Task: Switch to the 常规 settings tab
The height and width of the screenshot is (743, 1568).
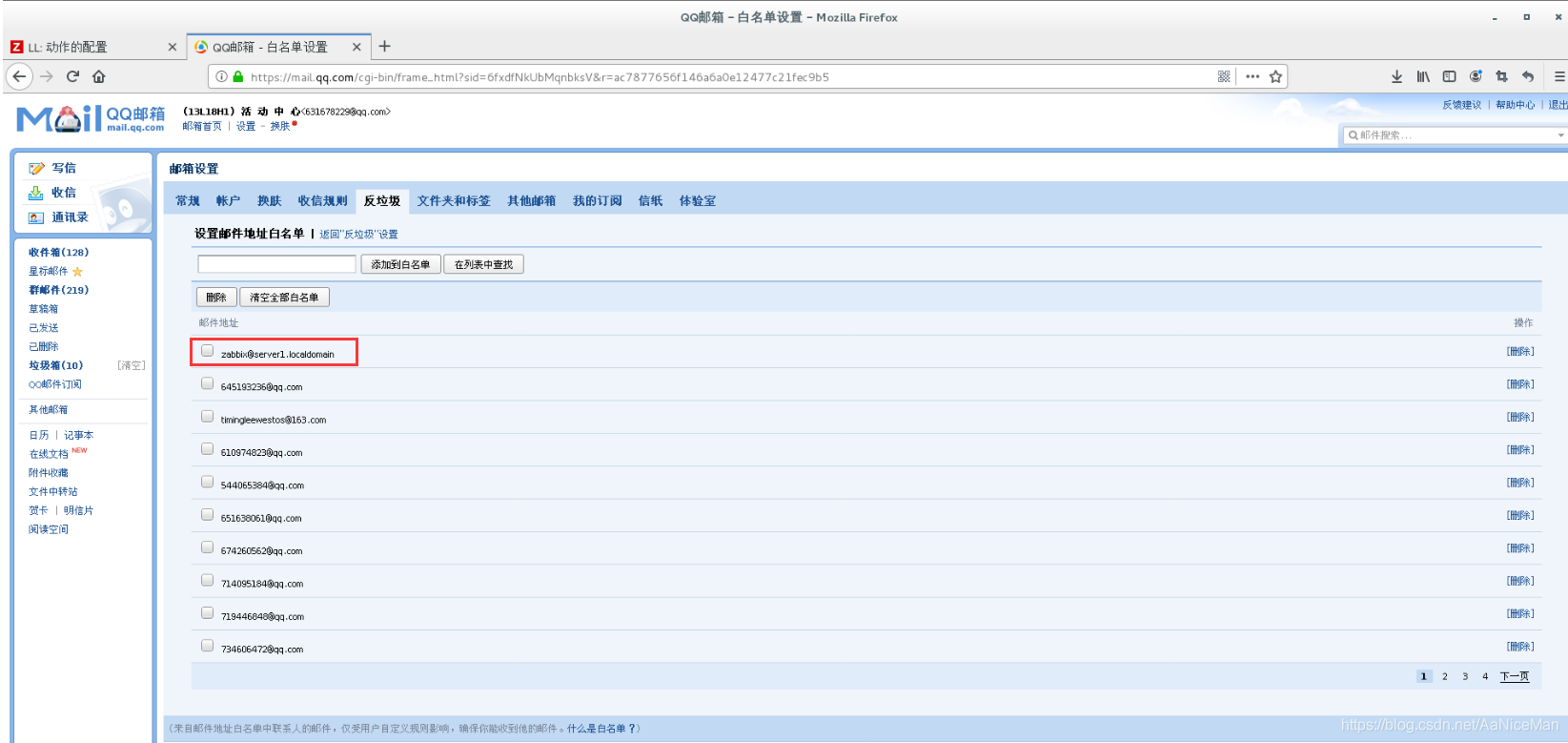Action: [x=188, y=201]
